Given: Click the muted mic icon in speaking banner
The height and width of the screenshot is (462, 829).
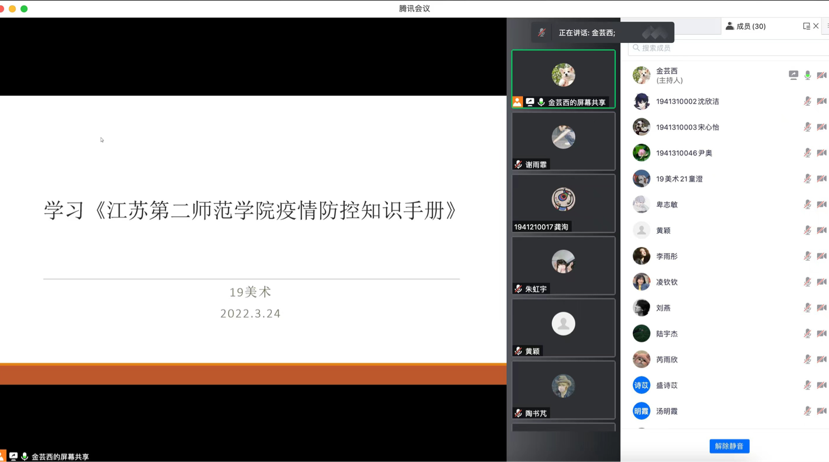Looking at the screenshot, I should point(542,33).
